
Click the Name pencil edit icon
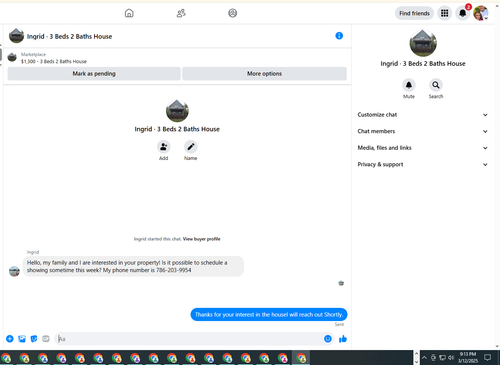click(x=191, y=147)
